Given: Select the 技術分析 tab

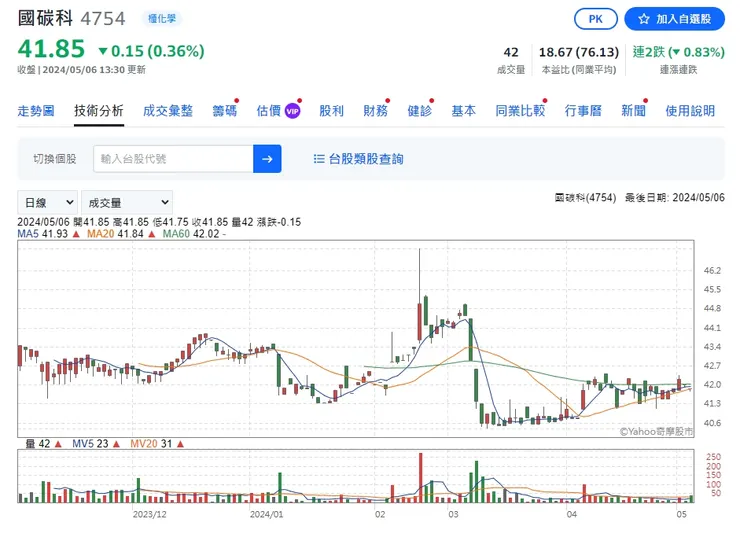Looking at the screenshot, I should 99,111.
